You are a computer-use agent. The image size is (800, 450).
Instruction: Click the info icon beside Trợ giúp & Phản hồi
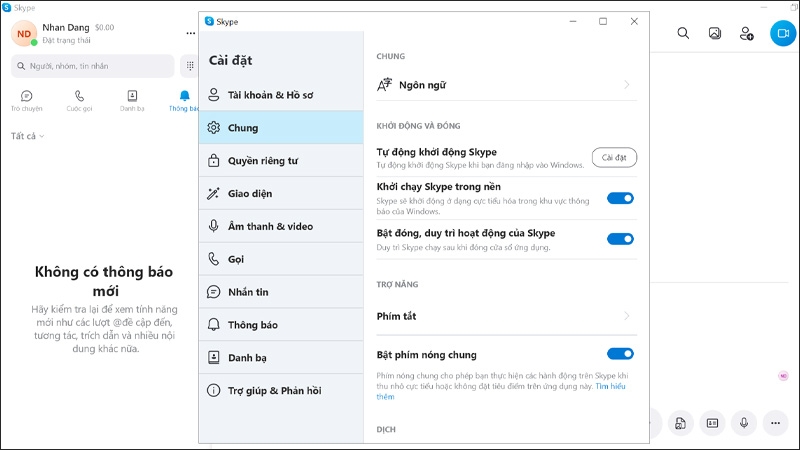pyautogui.click(x=213, y=390)
